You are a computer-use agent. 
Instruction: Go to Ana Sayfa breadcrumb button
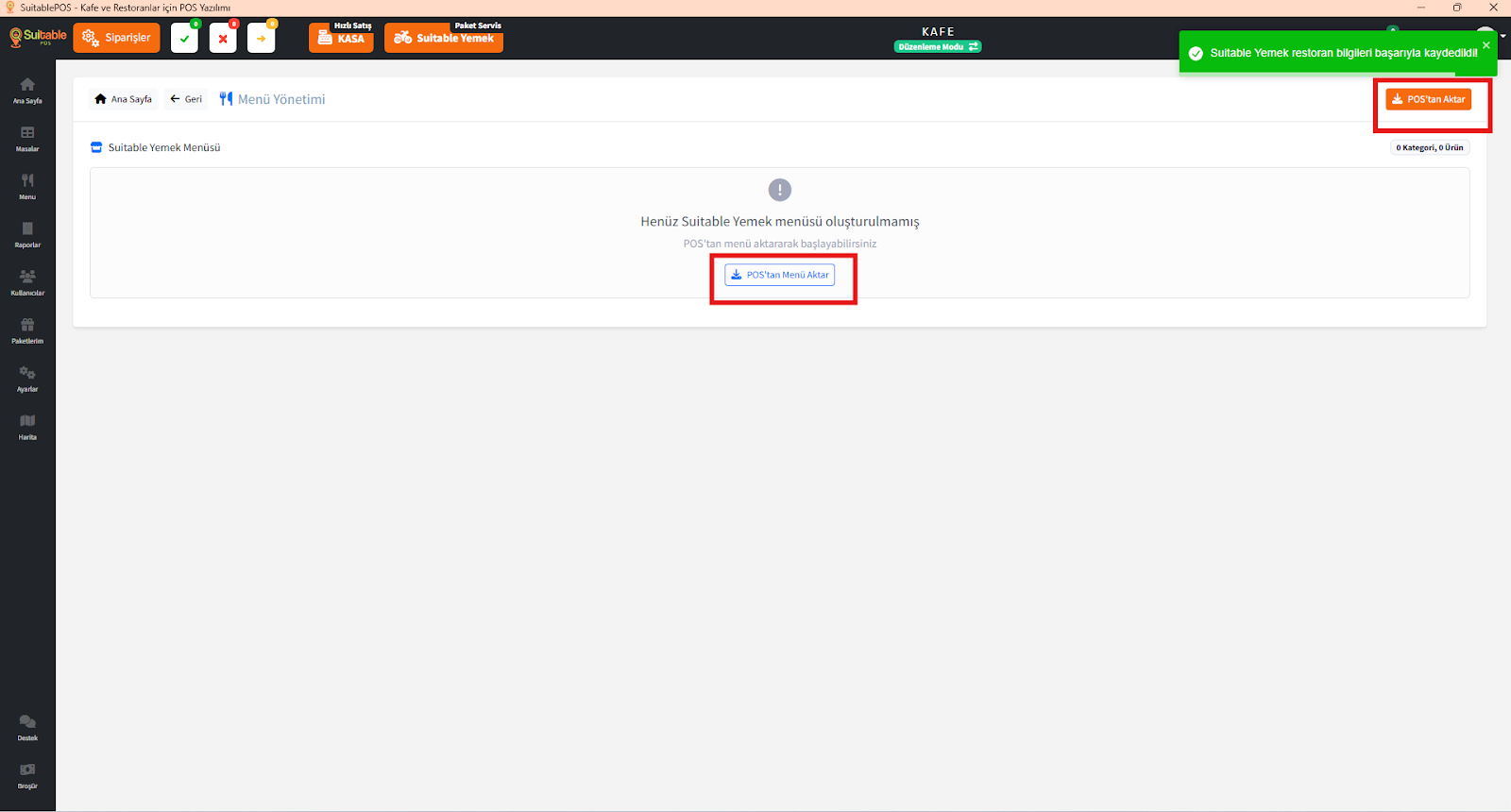124,99
